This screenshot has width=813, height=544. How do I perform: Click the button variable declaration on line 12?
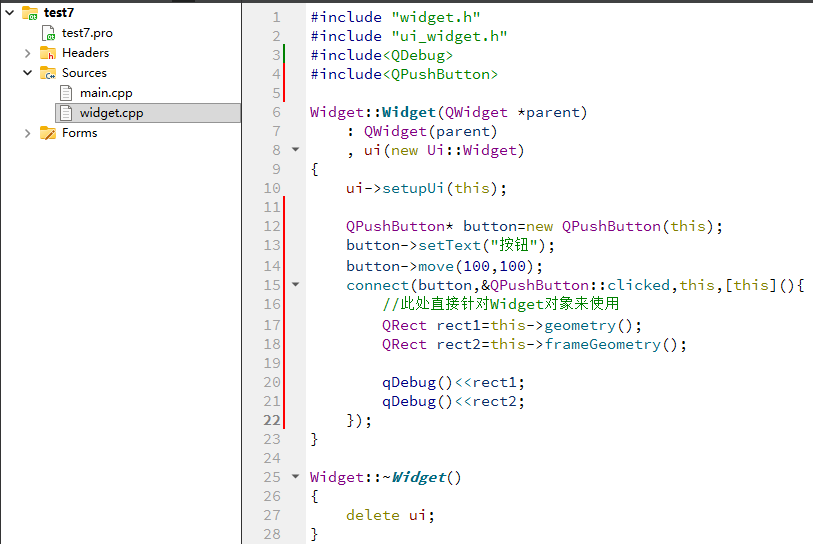point(490,227)
